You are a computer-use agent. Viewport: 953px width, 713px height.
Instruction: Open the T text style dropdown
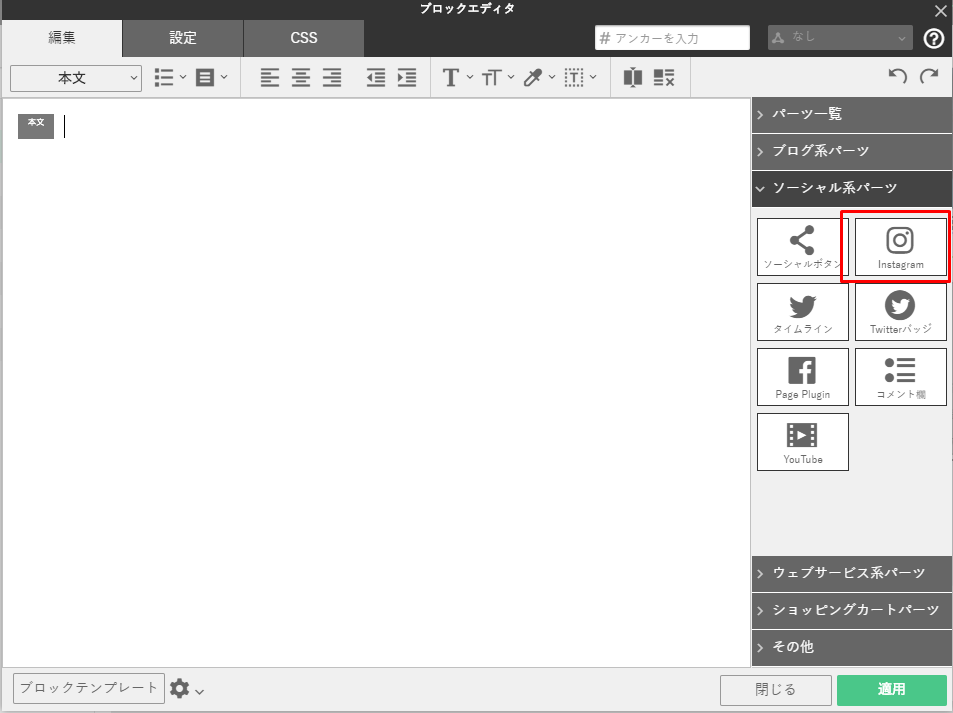coord(457,78)
